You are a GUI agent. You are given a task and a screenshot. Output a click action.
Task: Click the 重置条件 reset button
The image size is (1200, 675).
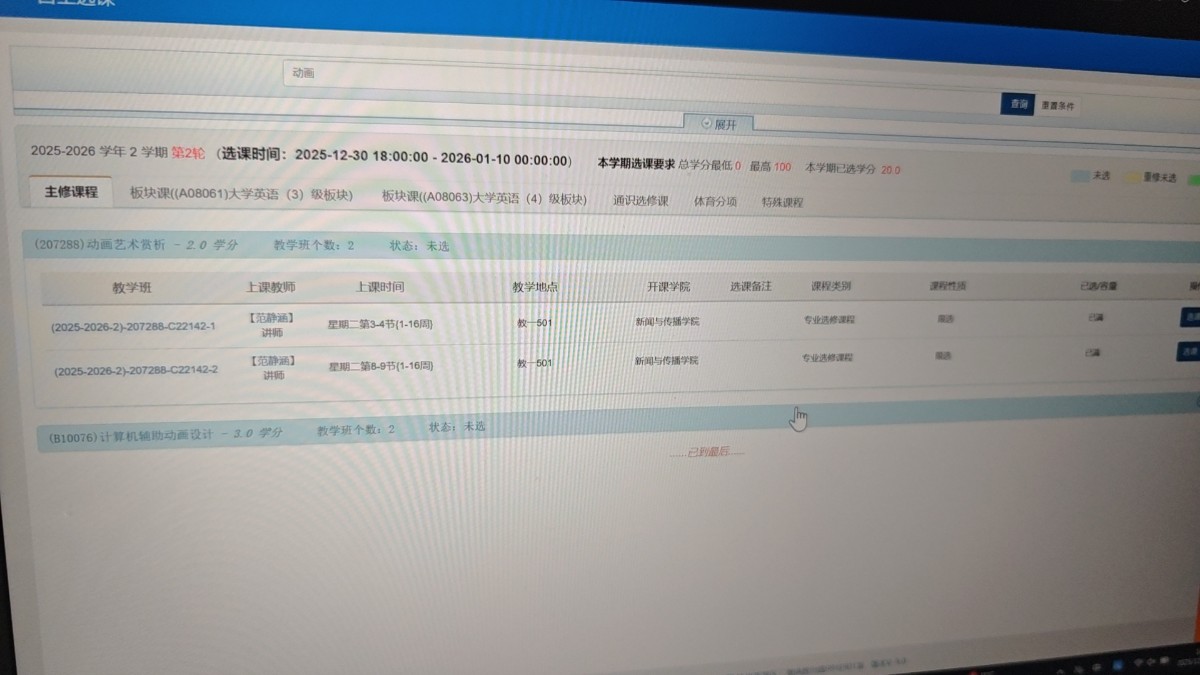[x=1058, y=105]
